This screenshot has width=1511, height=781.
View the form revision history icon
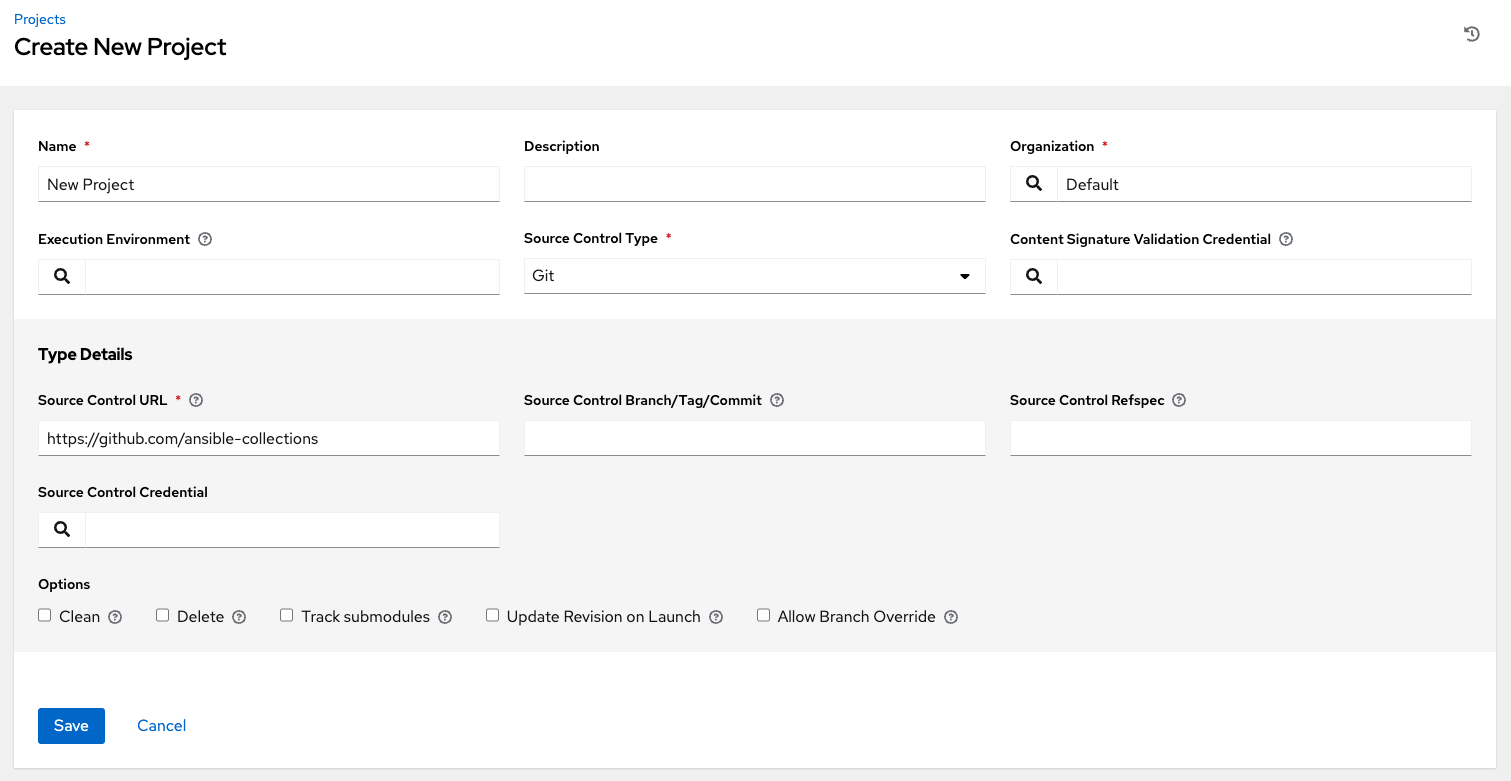(x=1471, y=33)
